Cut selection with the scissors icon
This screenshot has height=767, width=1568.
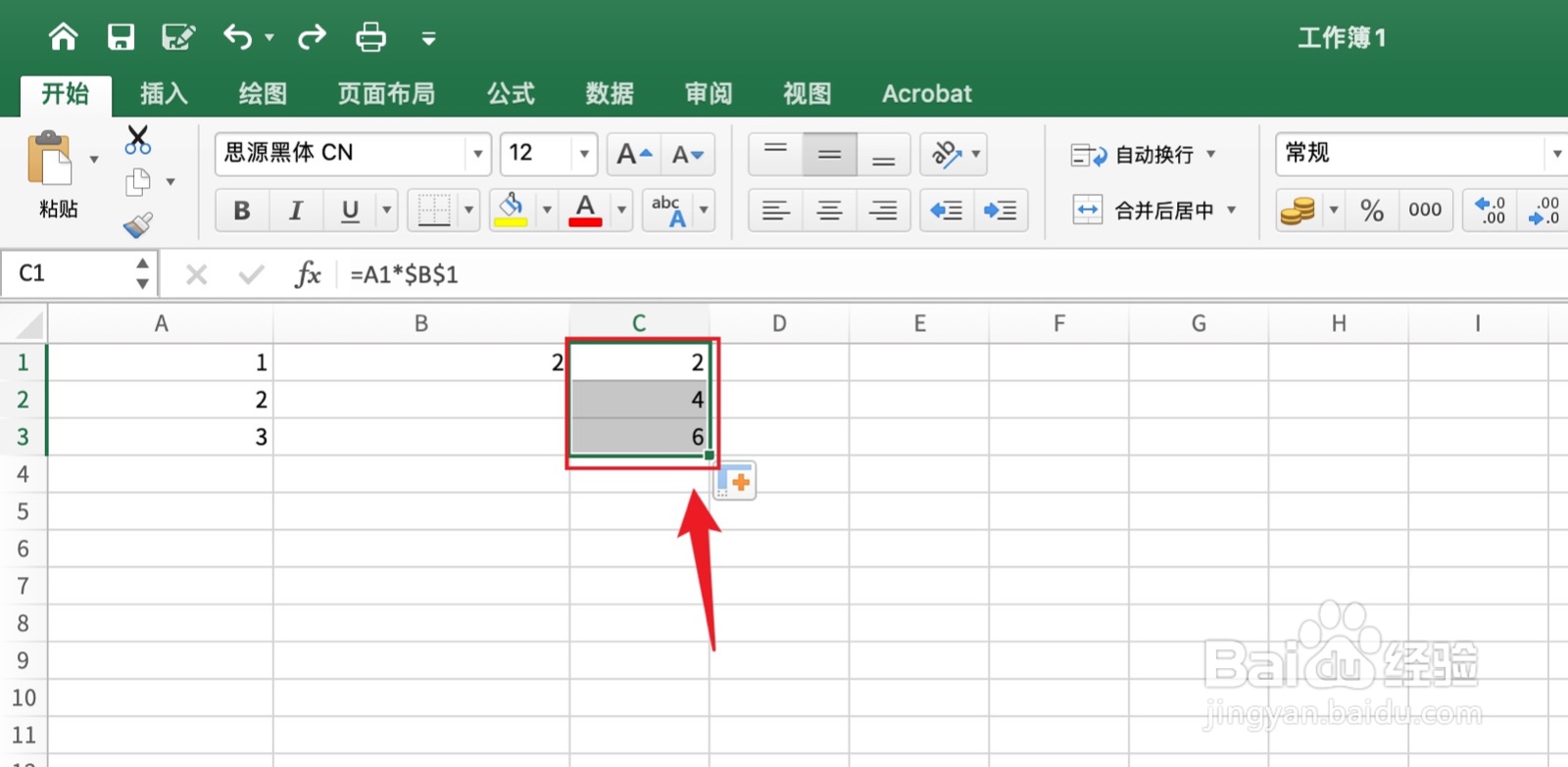(x=138, y=140)
